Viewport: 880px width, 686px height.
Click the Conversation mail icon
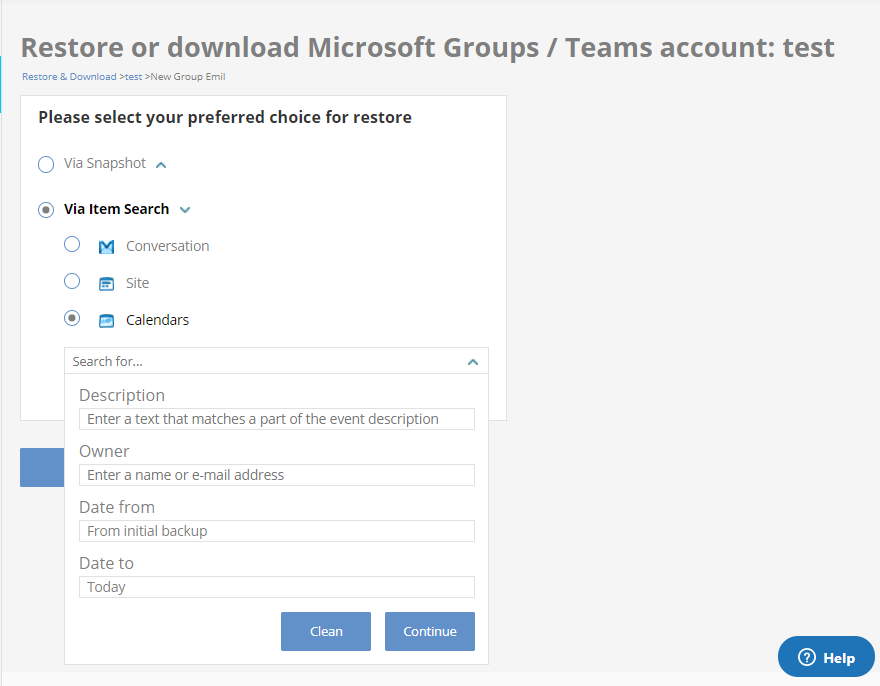coord(106,246)
